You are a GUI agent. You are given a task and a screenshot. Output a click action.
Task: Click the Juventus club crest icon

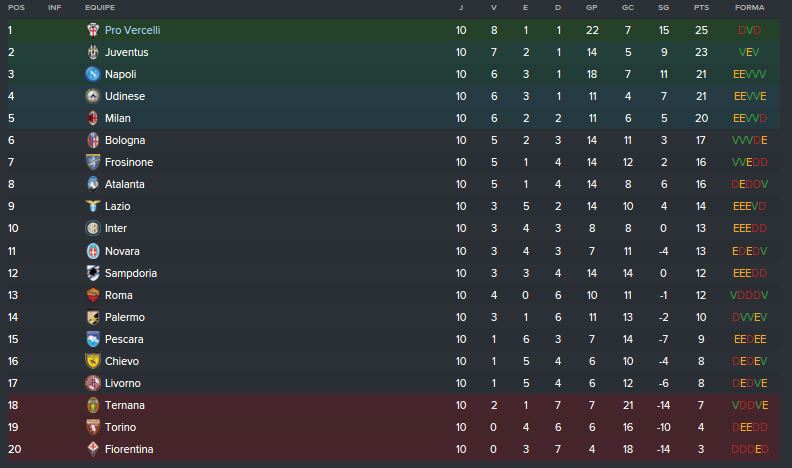pyautogui.click(x=93, y=52)
